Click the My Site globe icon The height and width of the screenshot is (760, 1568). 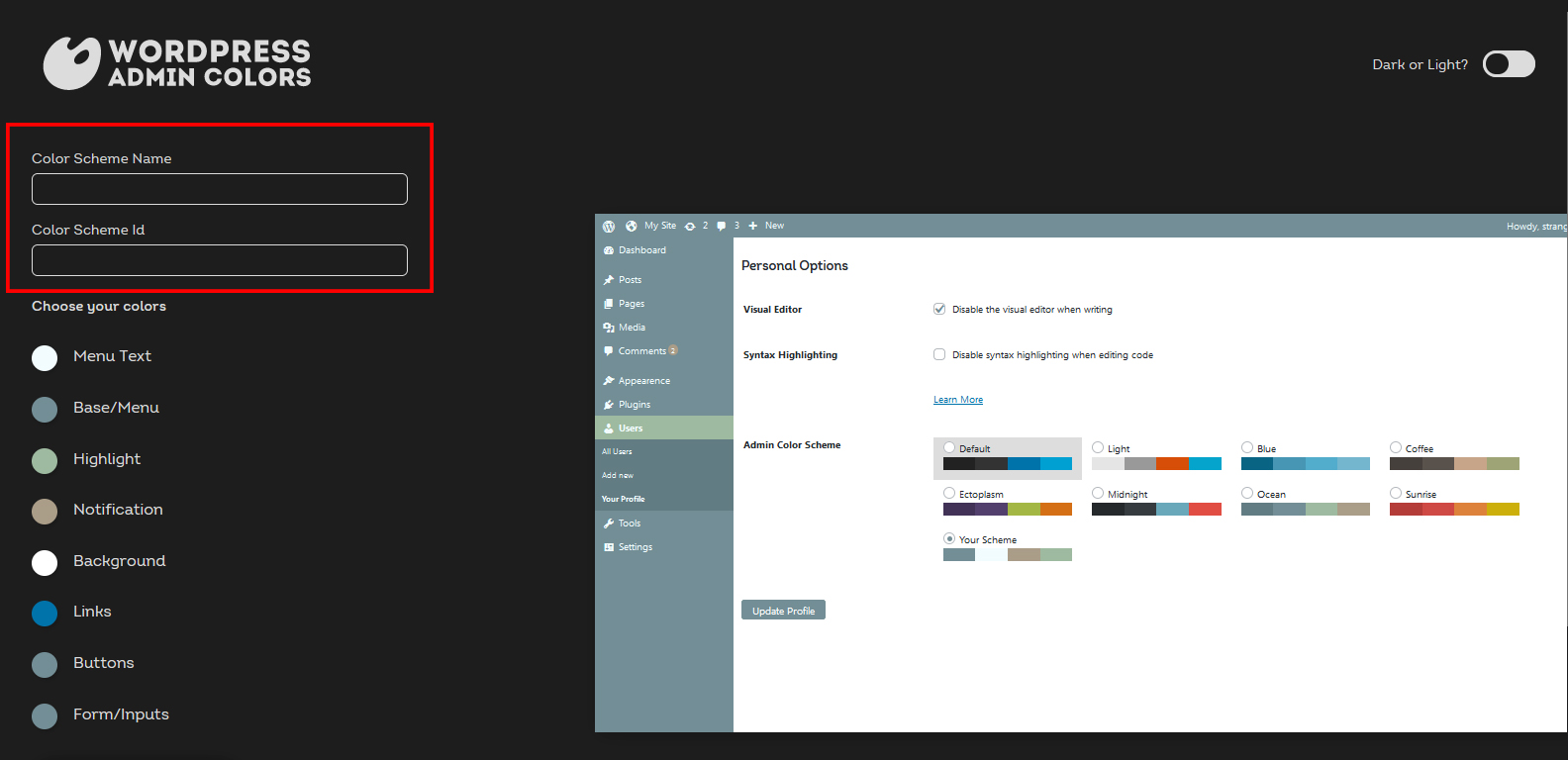pos(631,227)
